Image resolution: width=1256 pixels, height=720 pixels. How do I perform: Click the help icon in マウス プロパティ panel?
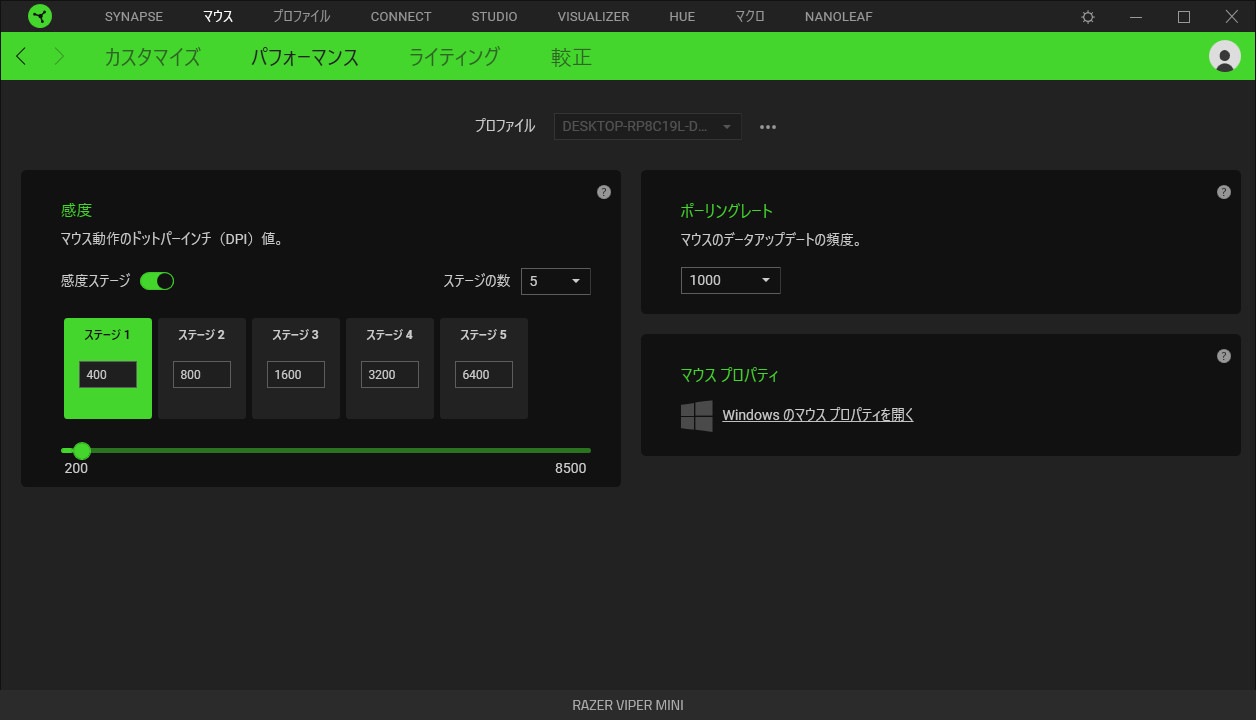pos(1224,356)
